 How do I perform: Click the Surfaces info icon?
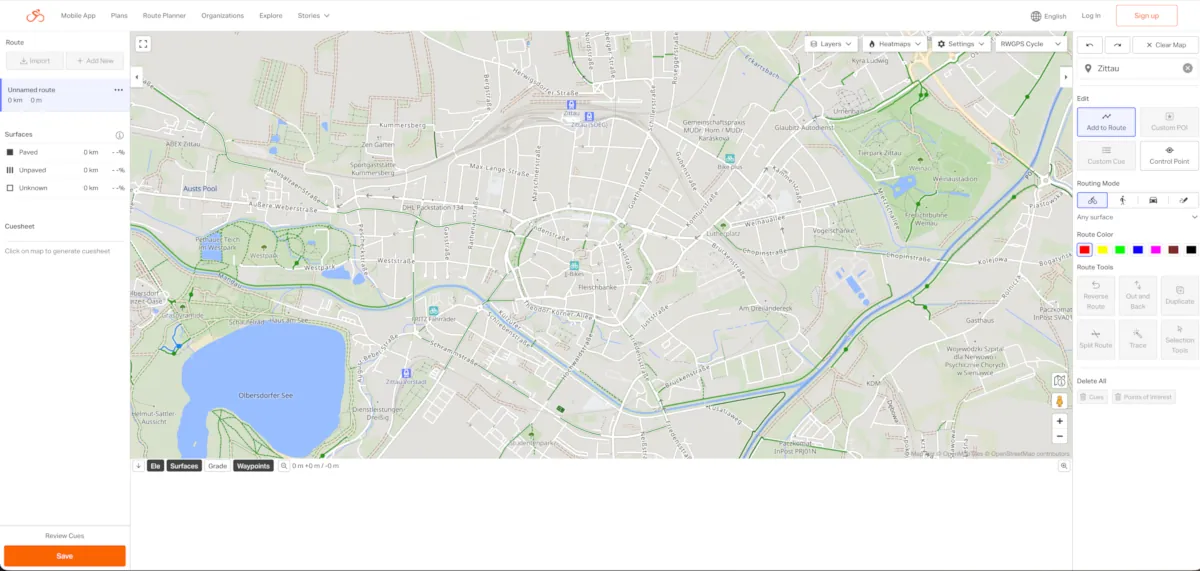(x=119, y=135)
